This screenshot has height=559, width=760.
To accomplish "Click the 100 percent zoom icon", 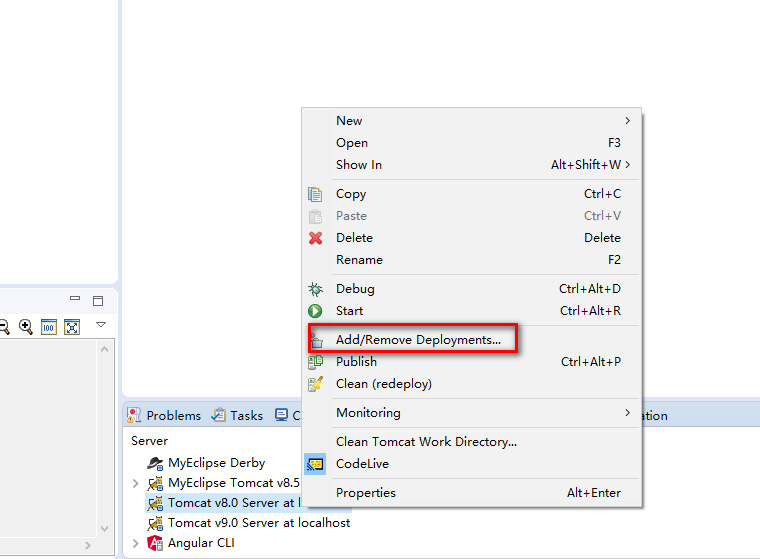I will (48, 327).
